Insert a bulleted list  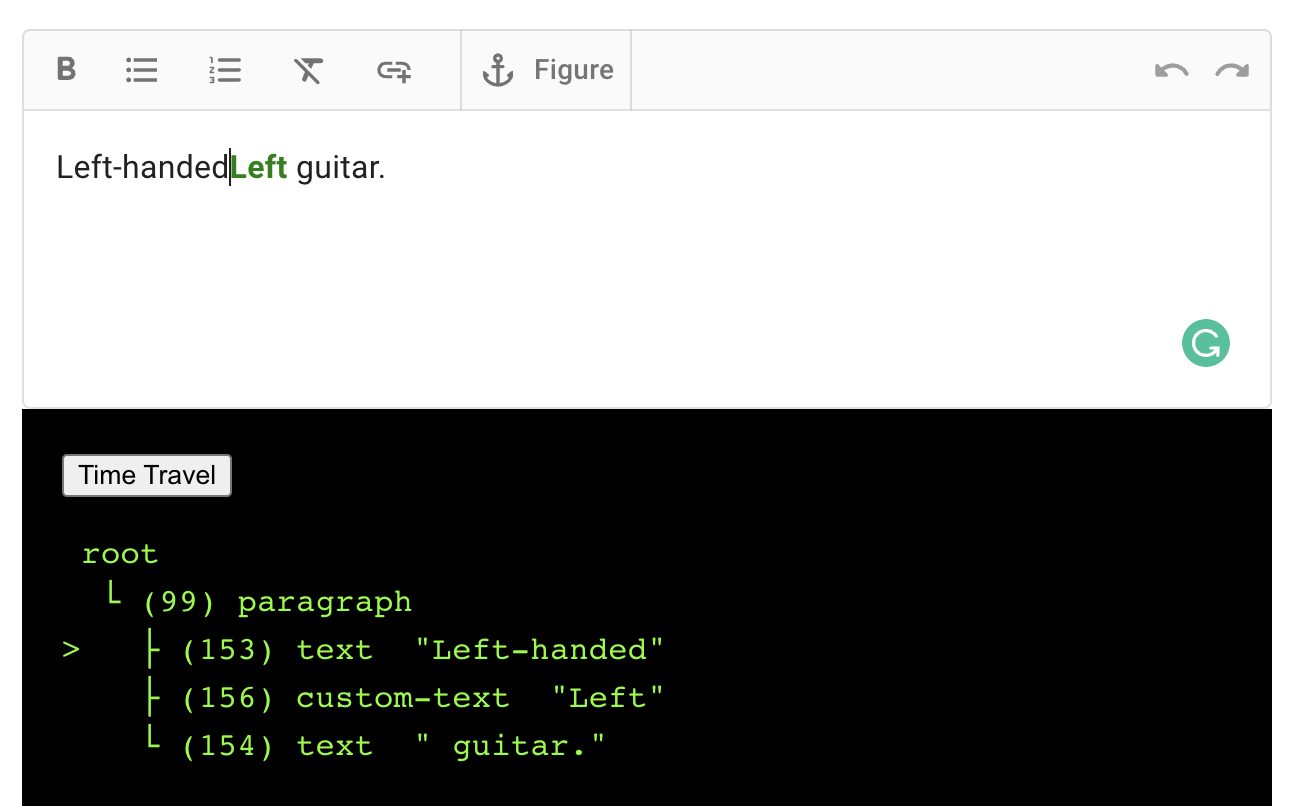[x=142, y=70]
